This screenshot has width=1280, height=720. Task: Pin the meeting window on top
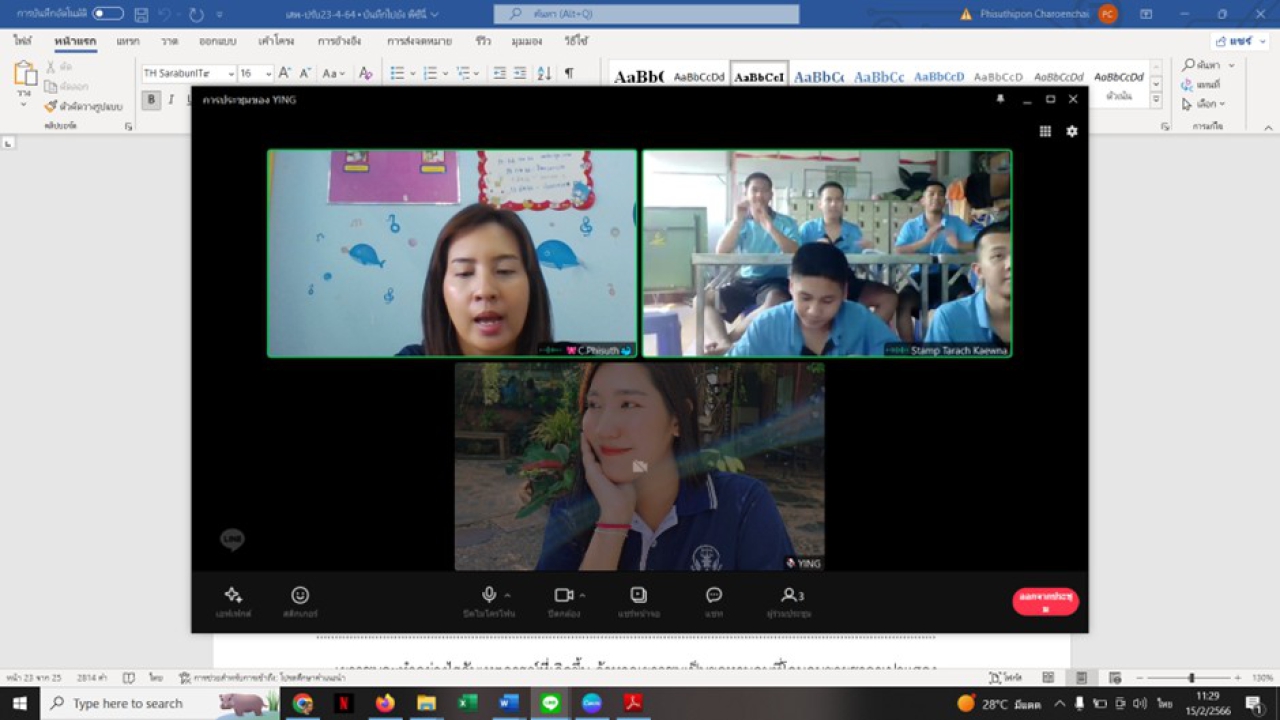pyautogui.click(x=1000, y=99)
